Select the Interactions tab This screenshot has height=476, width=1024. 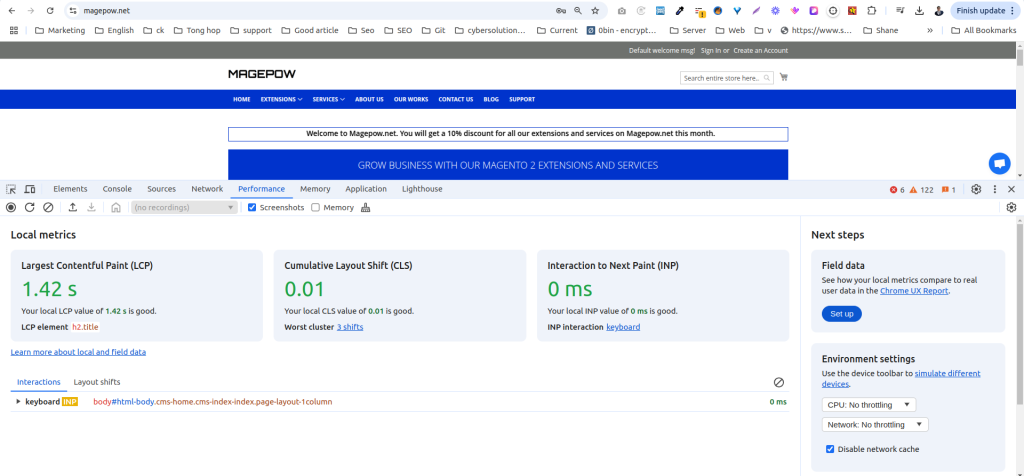click(39, 382)
